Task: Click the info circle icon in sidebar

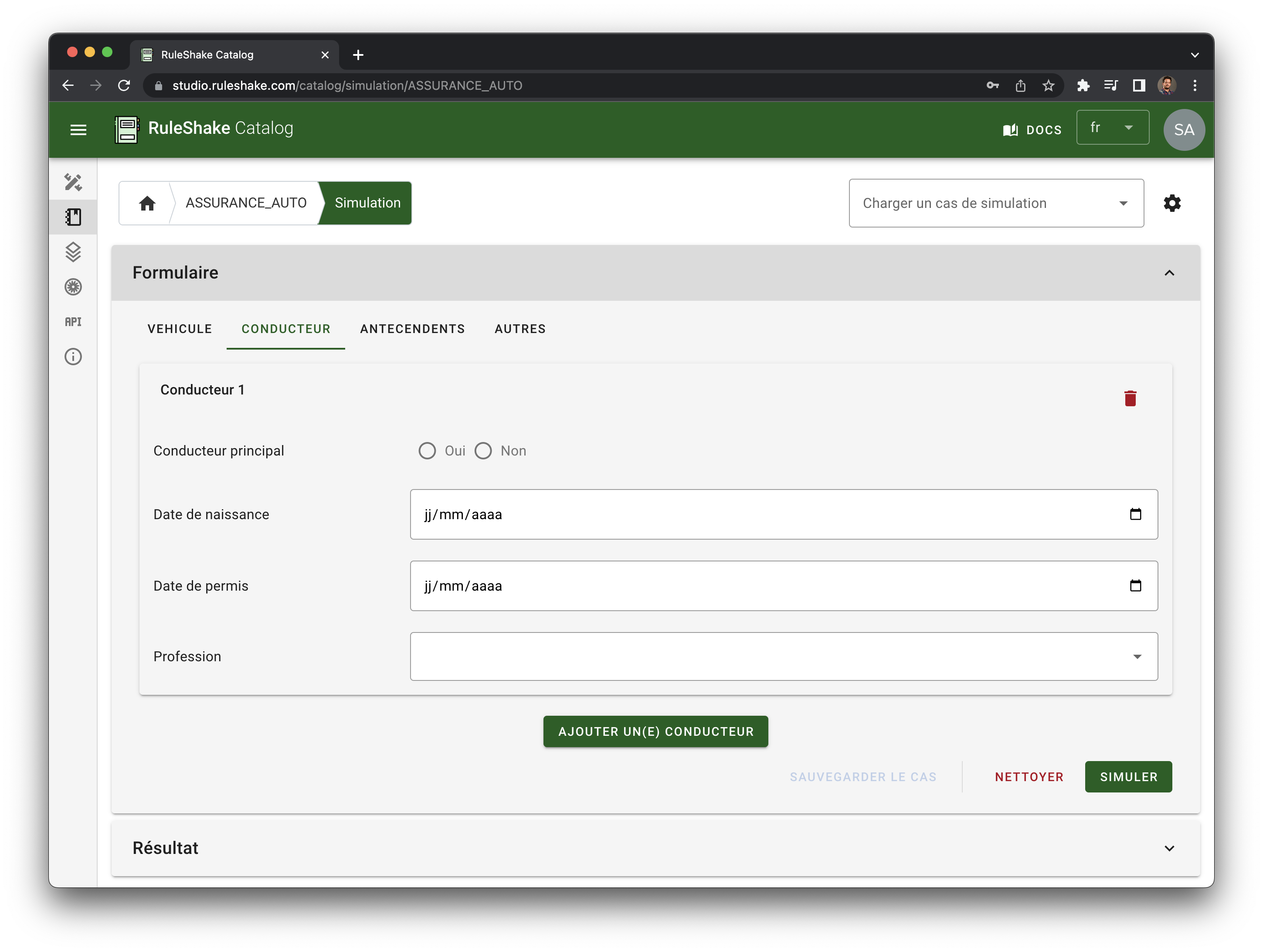Action: point(73,357)
